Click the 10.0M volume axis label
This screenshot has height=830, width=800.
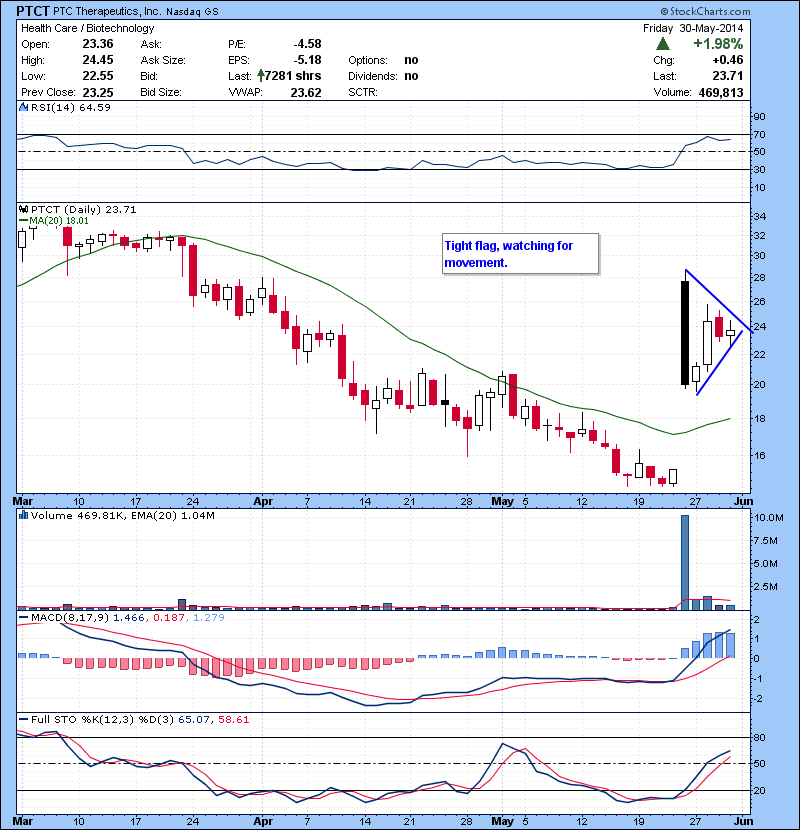[x=768, y=518]
